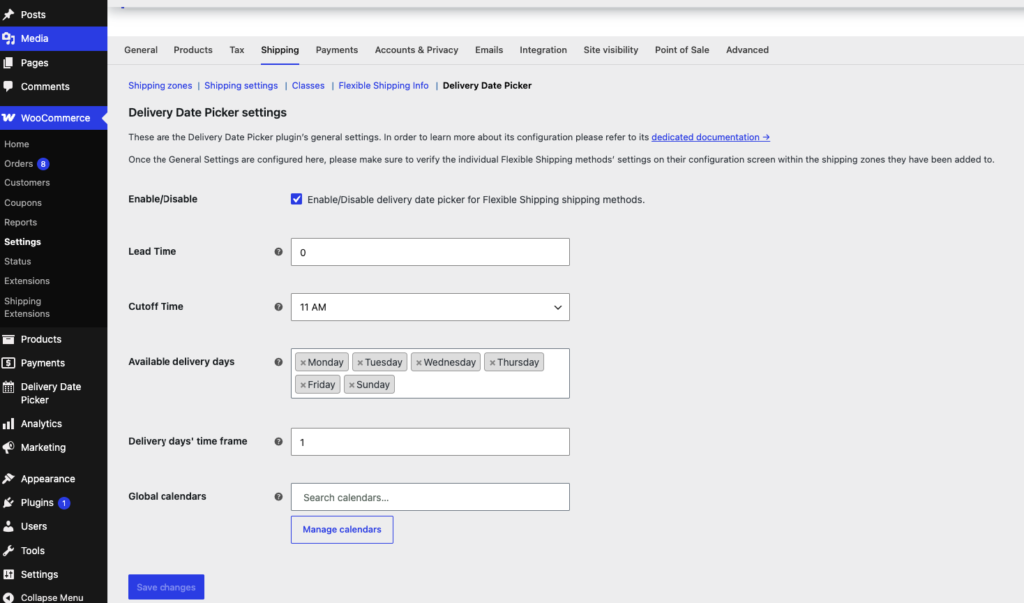Image resolution: width=1024 pixels, height=603 pixels.
Task: Open Status in WooCommerce submenu
Action: (x=18, y=261)
